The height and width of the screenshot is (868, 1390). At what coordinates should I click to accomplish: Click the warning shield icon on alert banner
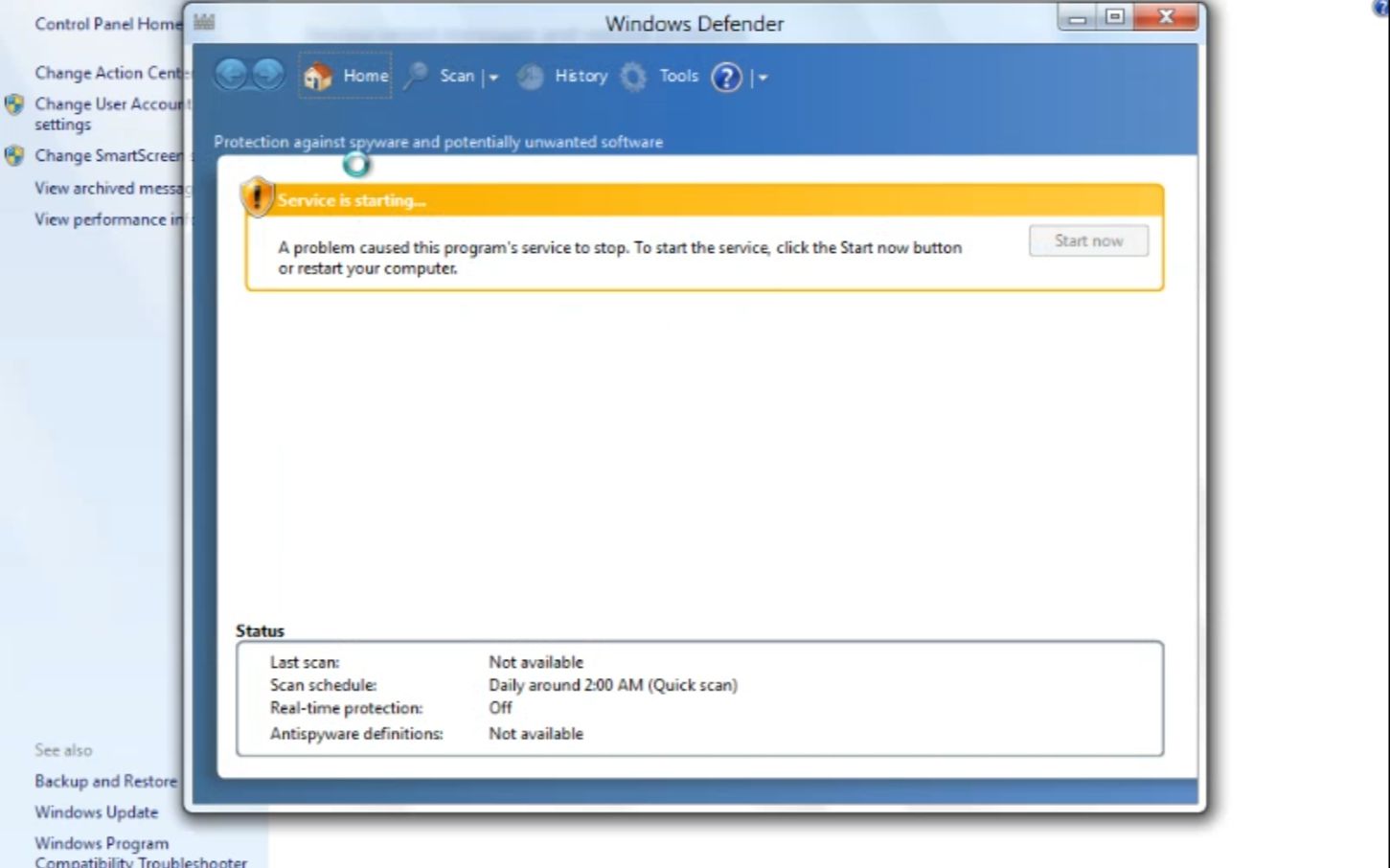257,196
